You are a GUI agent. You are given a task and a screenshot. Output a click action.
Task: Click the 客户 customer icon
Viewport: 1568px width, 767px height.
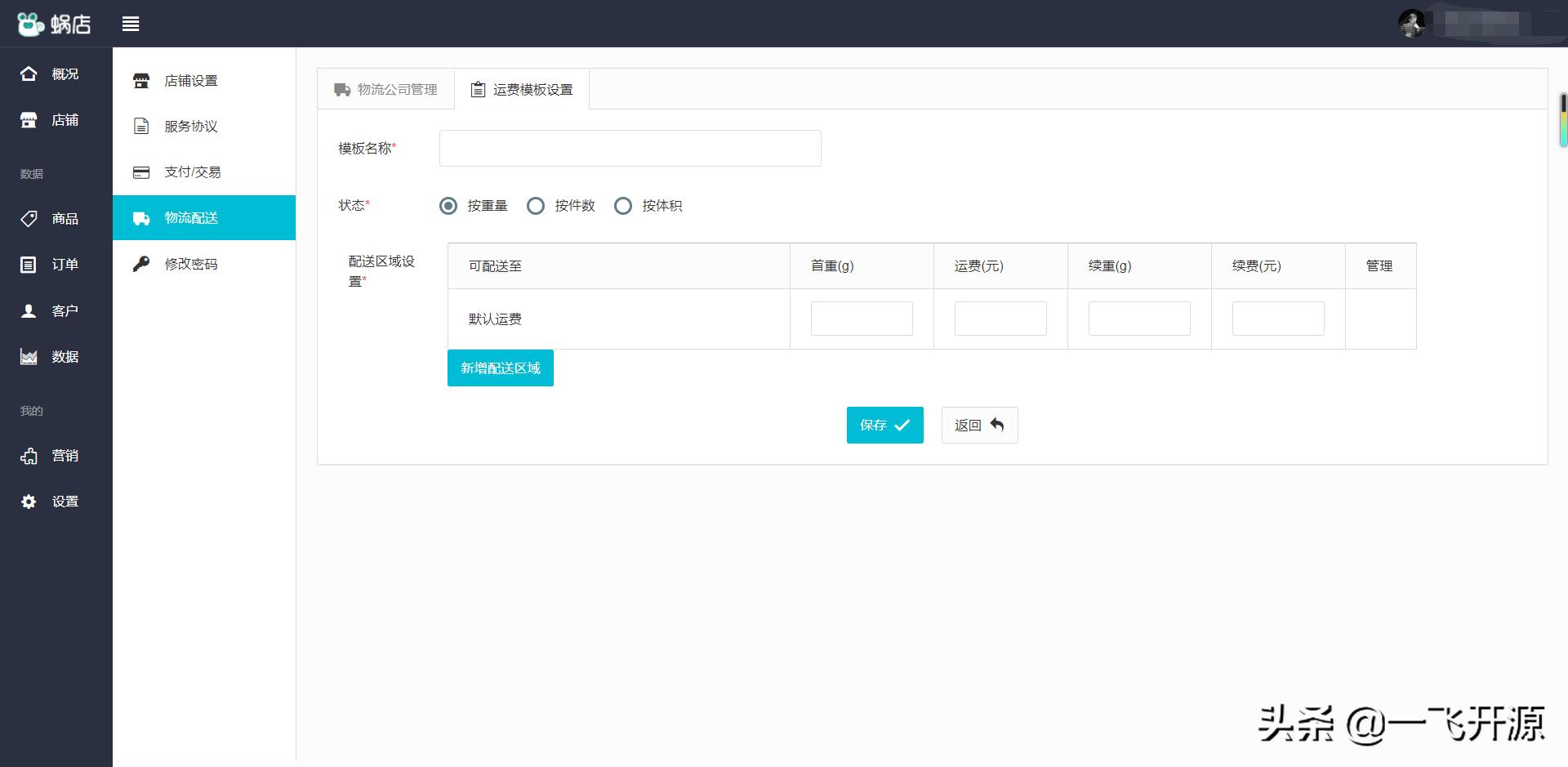29,310
